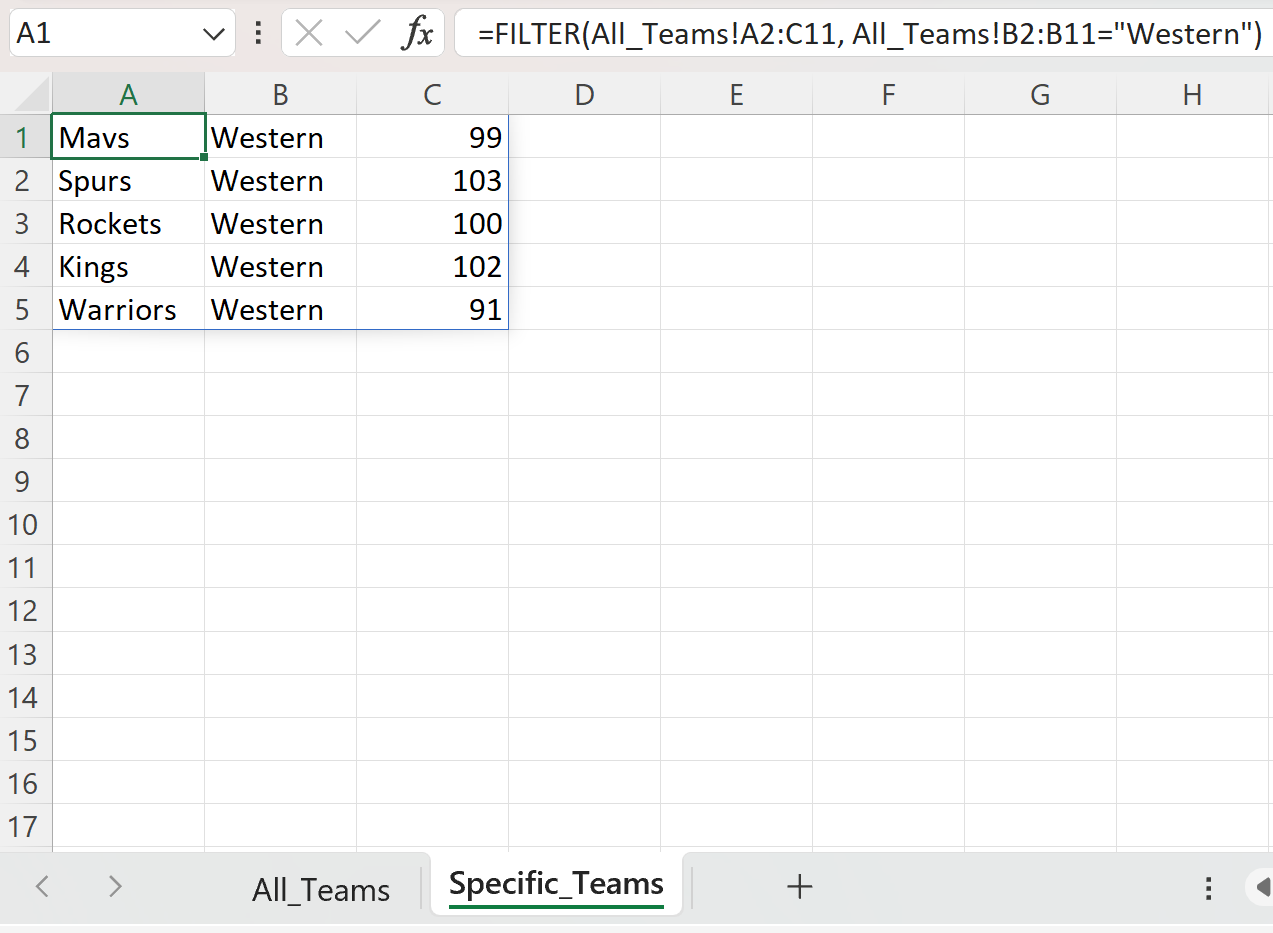The image size is (1273, 933).
Task: Click the cell containing Mavs
Action: tap(128, 137)
